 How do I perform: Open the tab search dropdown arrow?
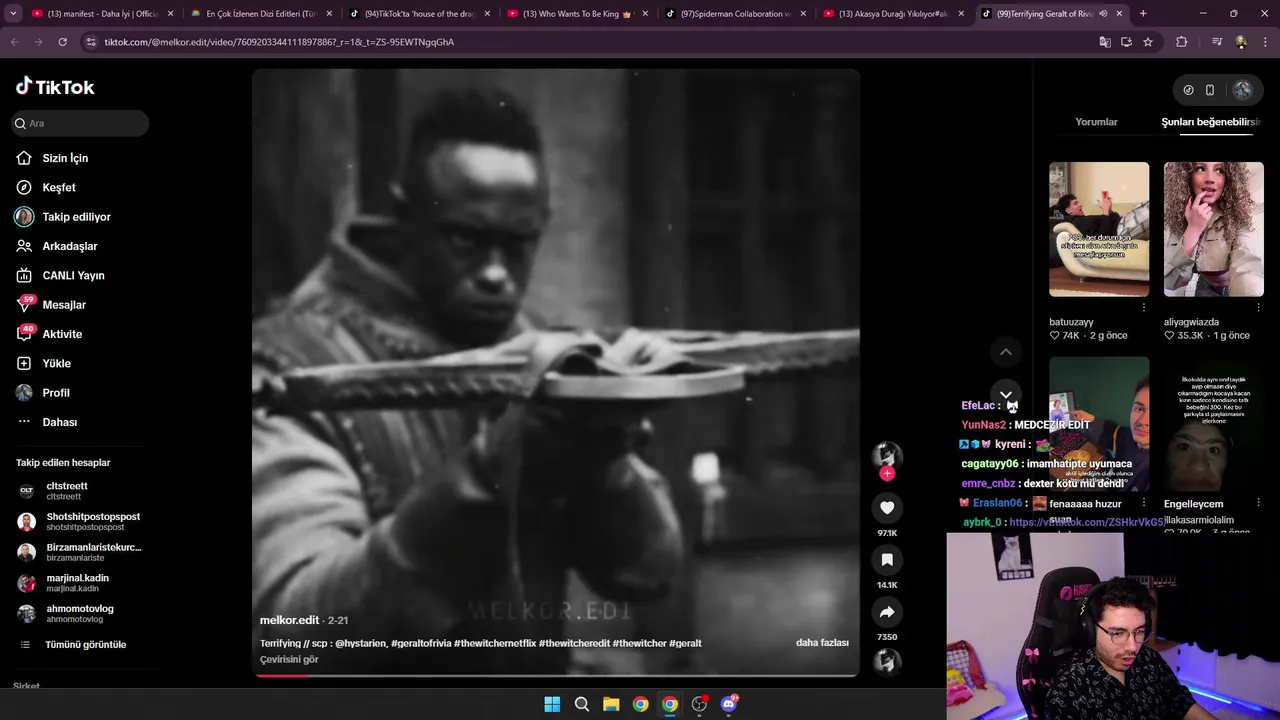pyautogui.click(x=13, y=14)
